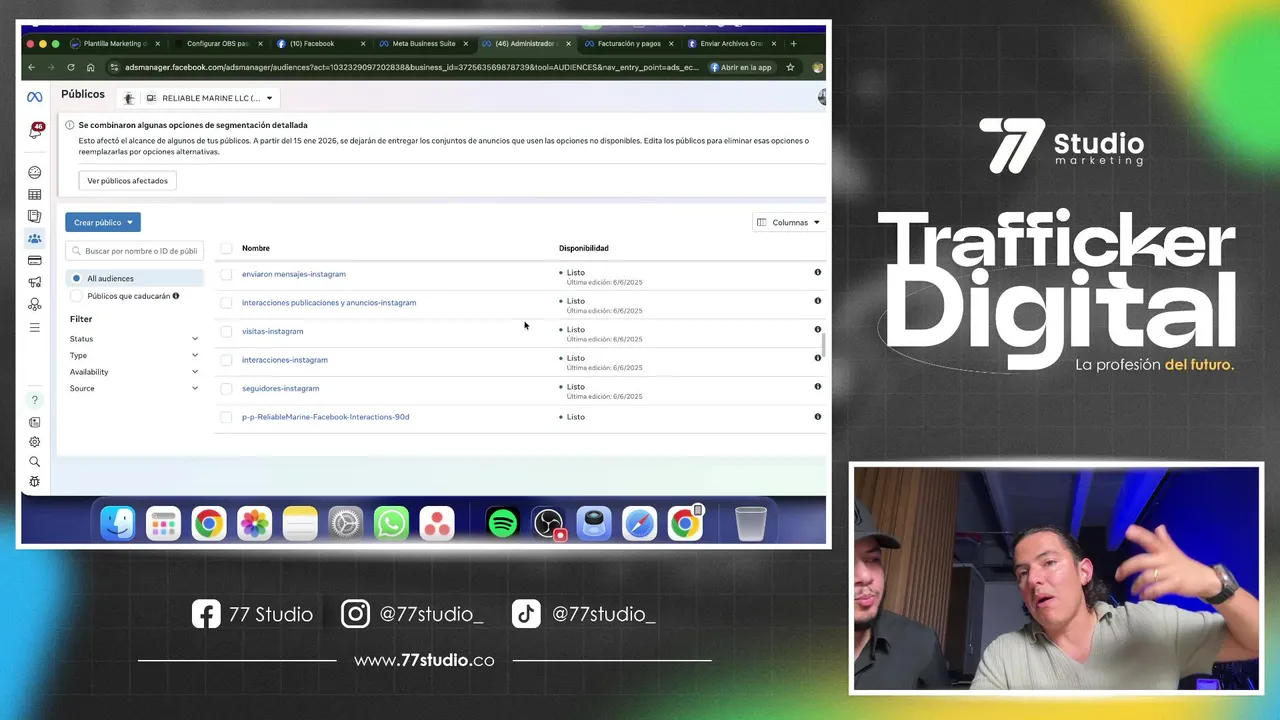Check the interacciones publicaciones y anuncios-instagram checkbox
Viewport: 1280px width, 720px height.
[226, 302]
